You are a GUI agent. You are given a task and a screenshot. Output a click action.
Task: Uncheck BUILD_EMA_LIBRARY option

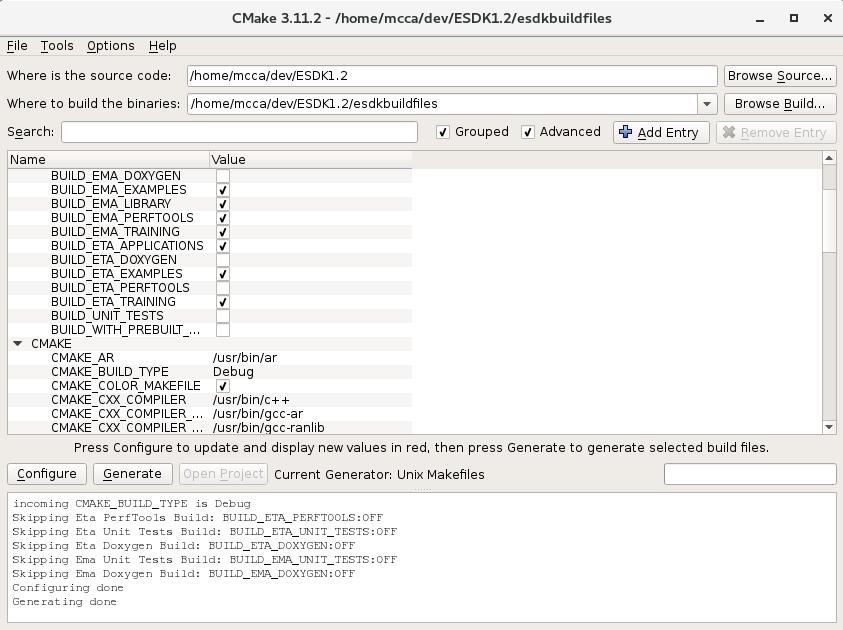click(223, 204)
